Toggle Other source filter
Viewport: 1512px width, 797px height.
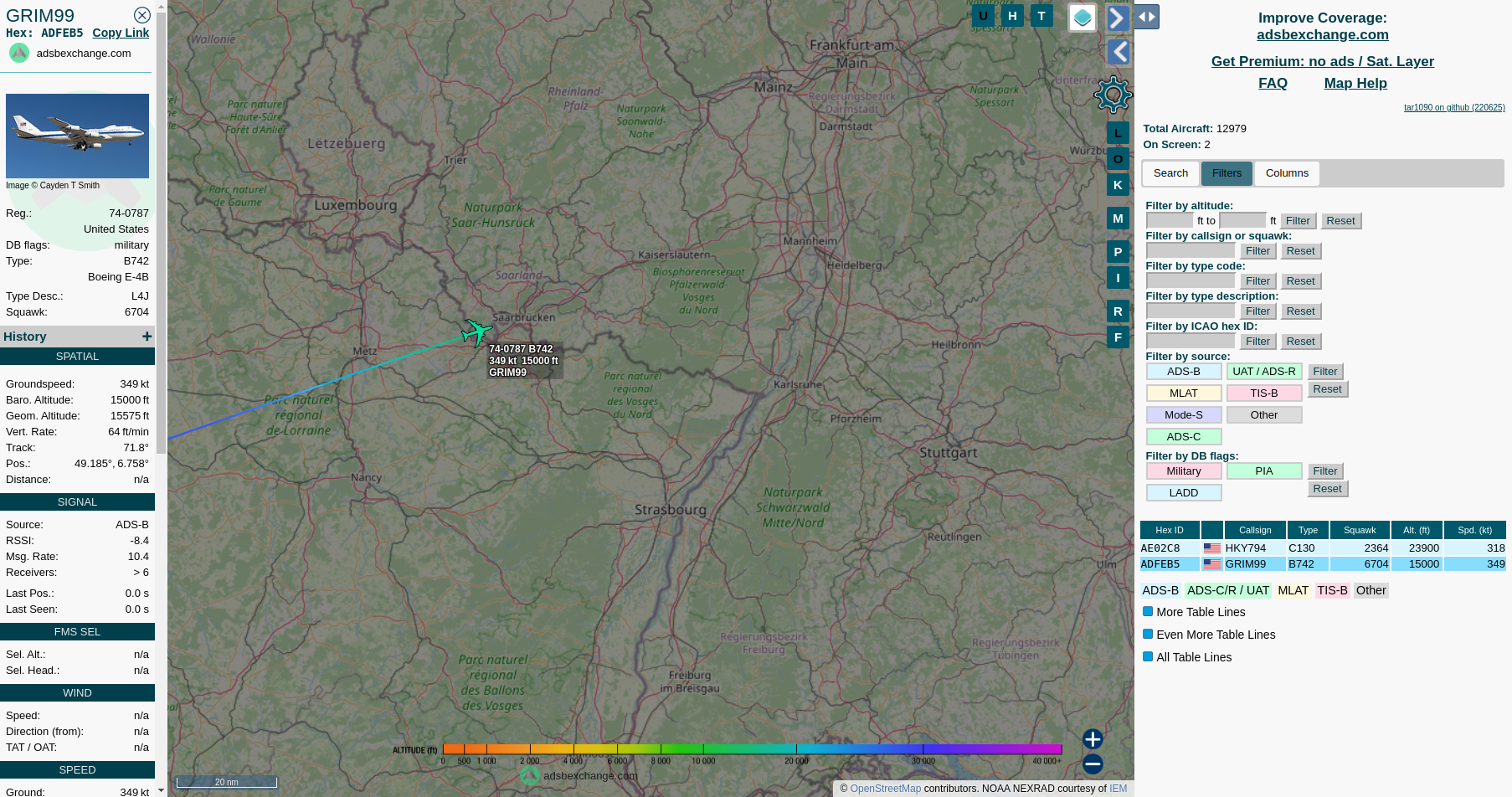(x=1264, y=415)
